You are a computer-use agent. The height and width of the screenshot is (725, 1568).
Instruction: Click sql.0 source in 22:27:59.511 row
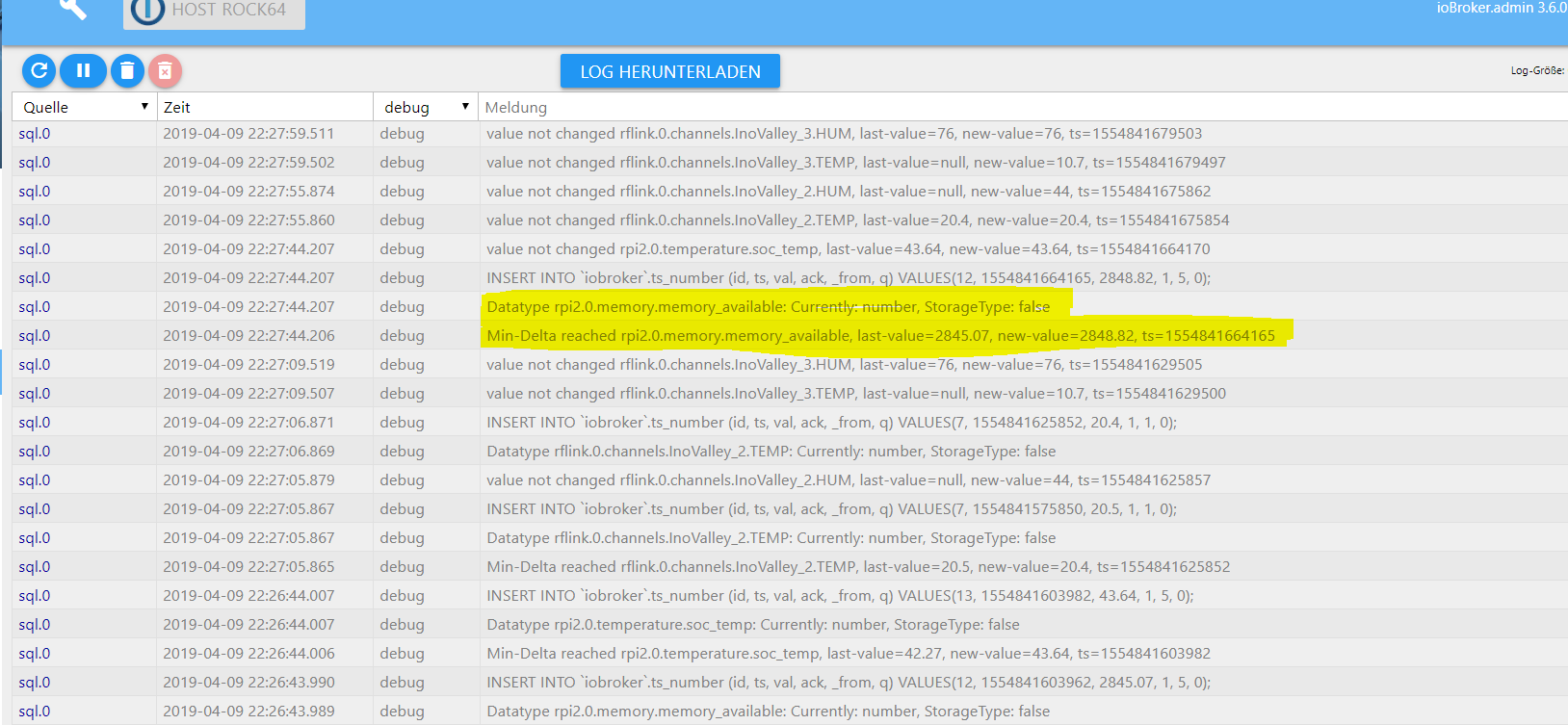(35, 134)
